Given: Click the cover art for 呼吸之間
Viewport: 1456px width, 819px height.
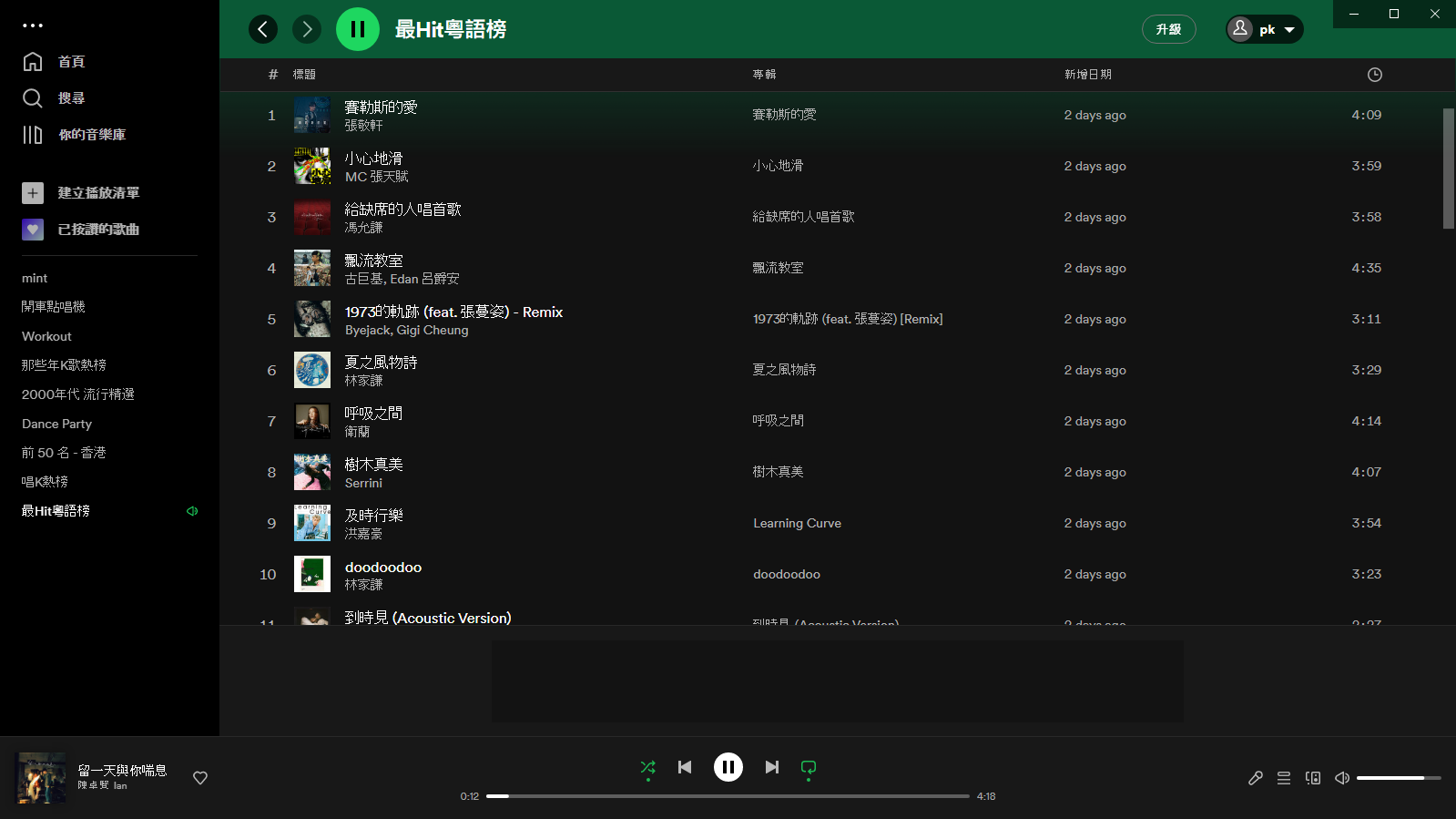Looking at the screenshot, I should (x=312, y=421).
